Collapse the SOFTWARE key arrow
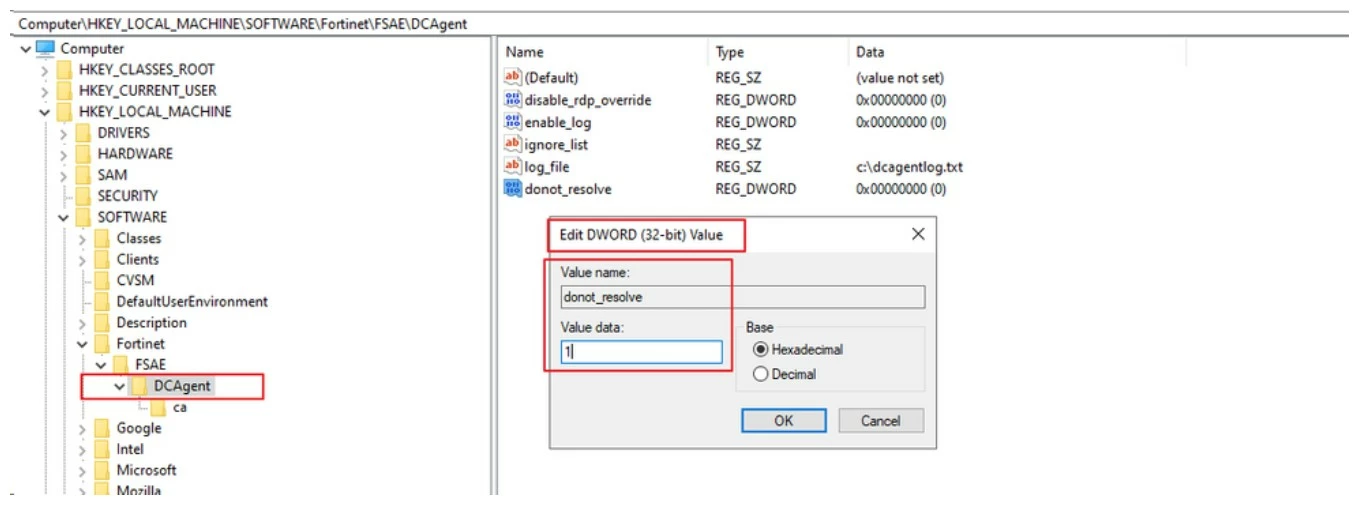 coord(63,217)
